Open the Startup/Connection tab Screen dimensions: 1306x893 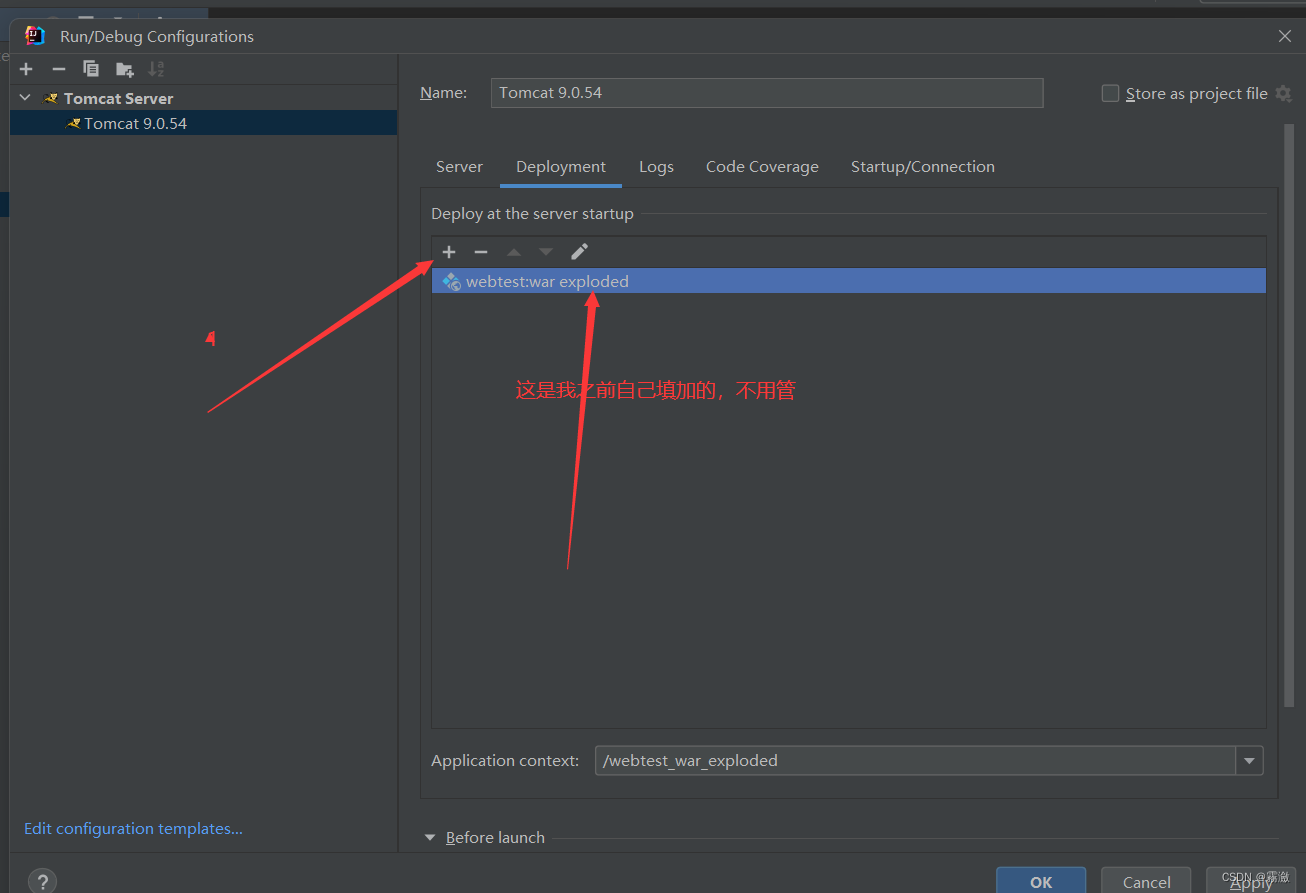(x=923, y=167)
